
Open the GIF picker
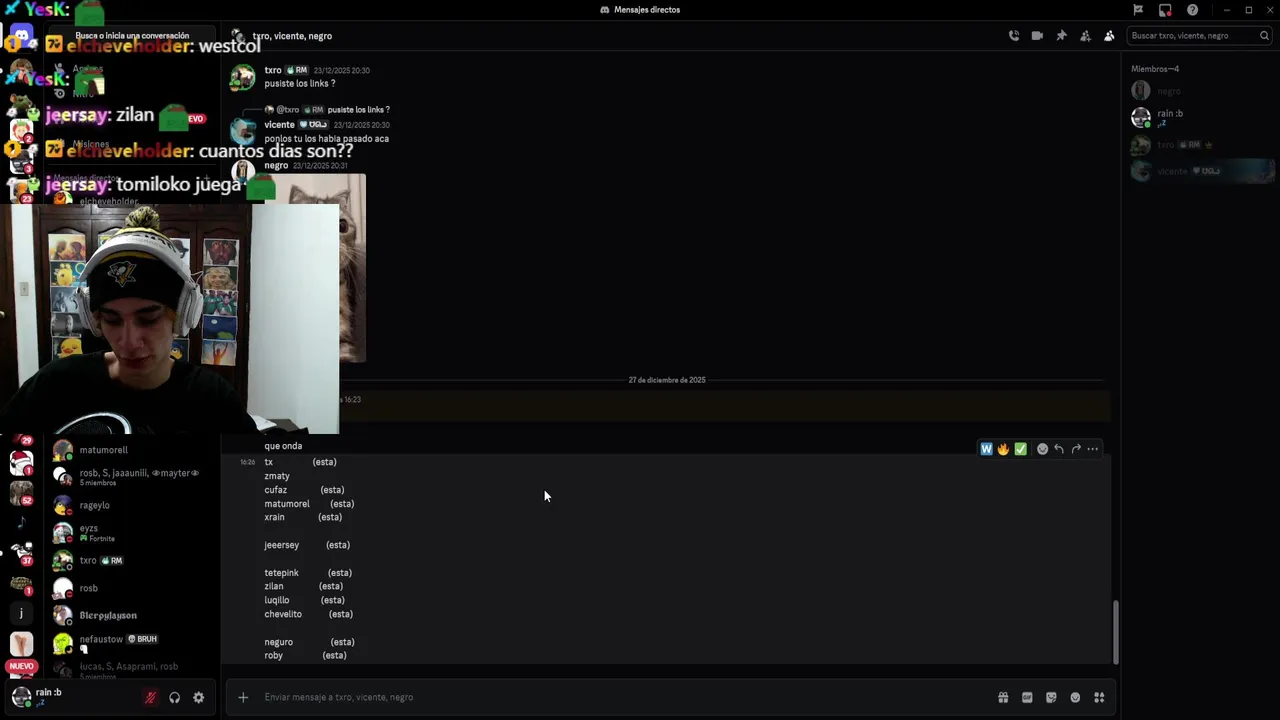click(x=1027, y=698)
